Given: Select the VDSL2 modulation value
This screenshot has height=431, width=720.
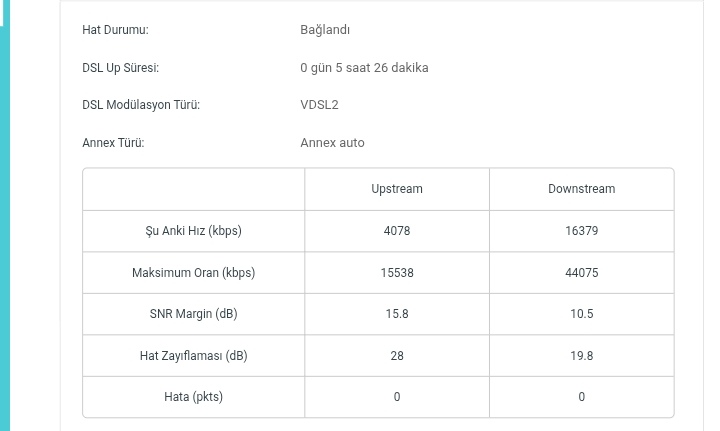Looking at the screenshot, I should pos(319,105).
